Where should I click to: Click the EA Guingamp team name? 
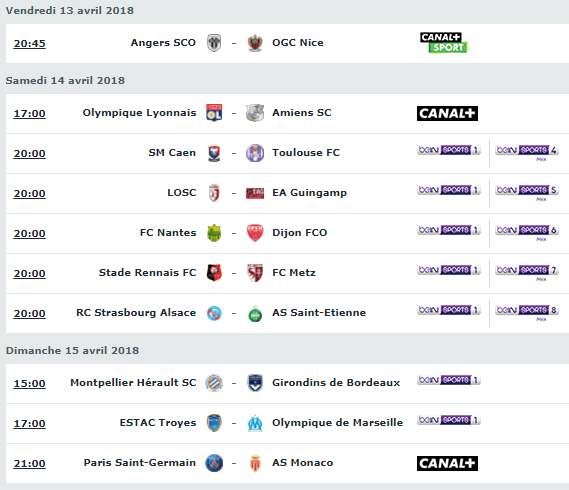pyautogui.click(x=310, y=193)
